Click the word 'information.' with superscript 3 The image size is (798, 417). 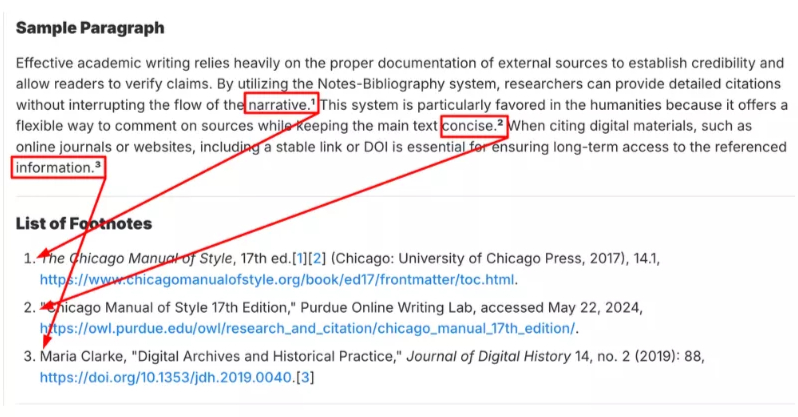point(58,168)
